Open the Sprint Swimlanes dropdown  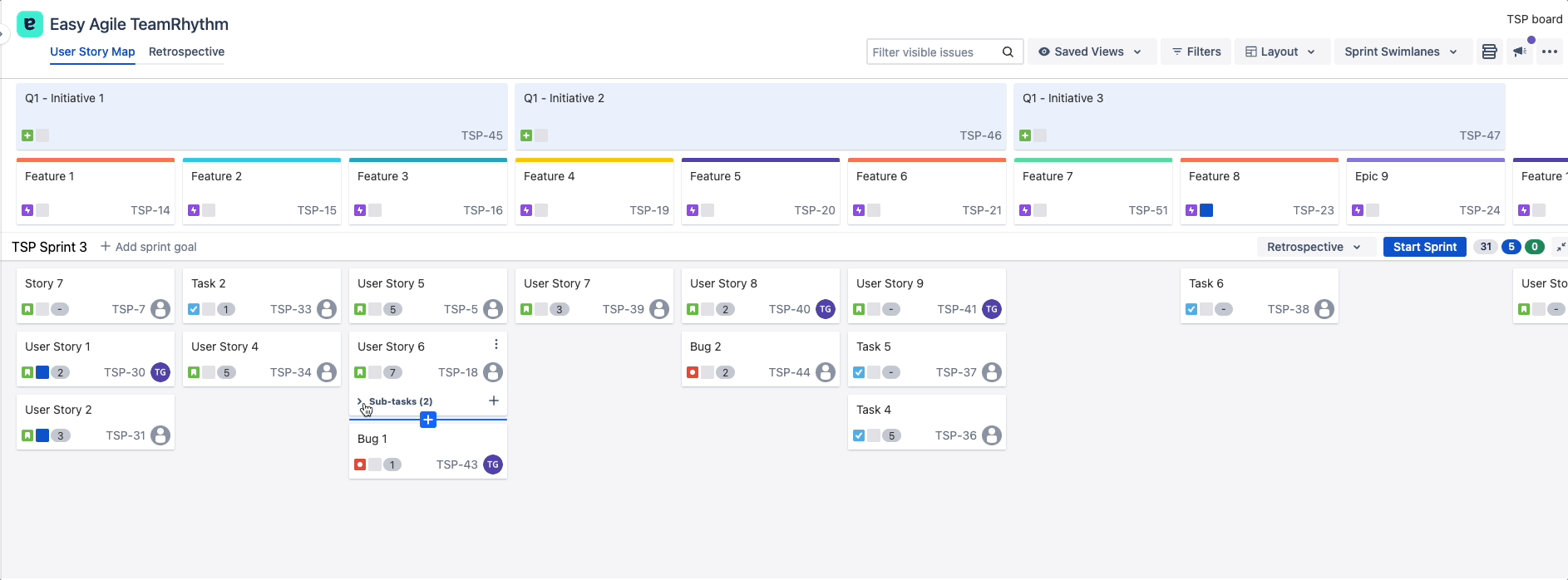coord(1401,52)
